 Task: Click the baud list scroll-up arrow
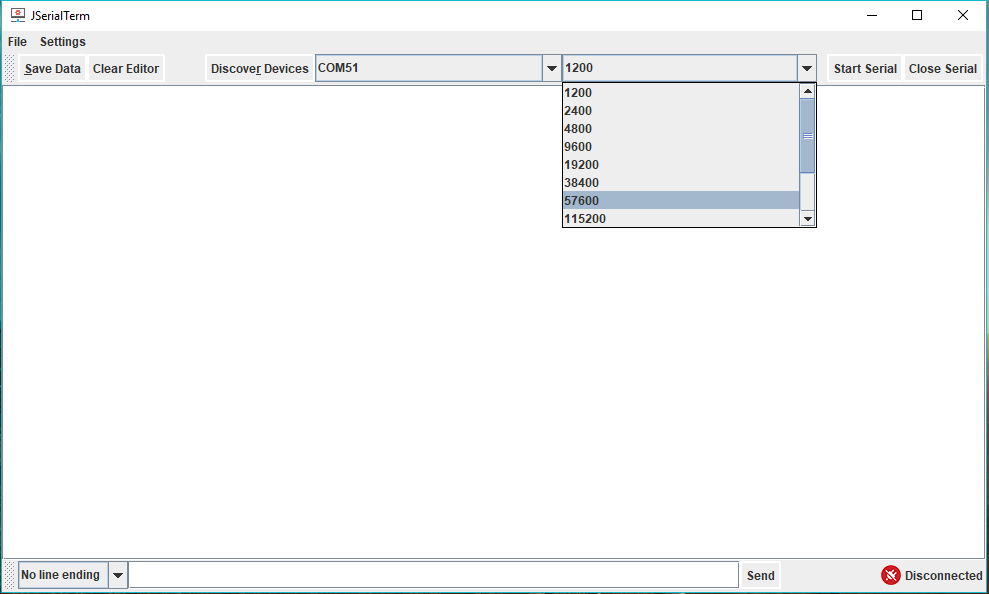(x=807, y=91)
